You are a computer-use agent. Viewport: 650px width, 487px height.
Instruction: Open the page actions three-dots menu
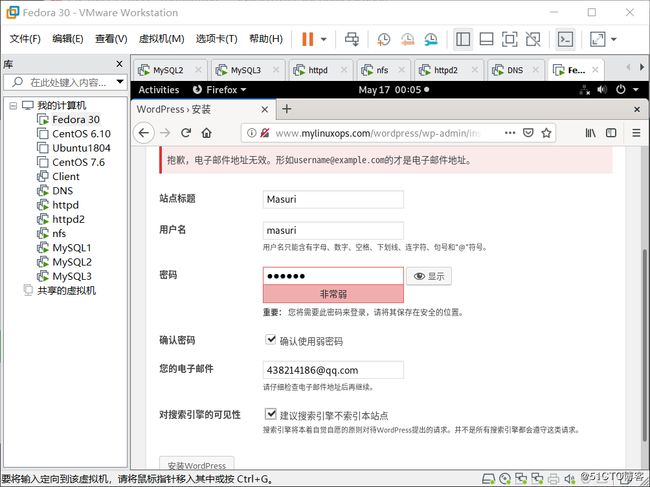[x=510, y=133]
